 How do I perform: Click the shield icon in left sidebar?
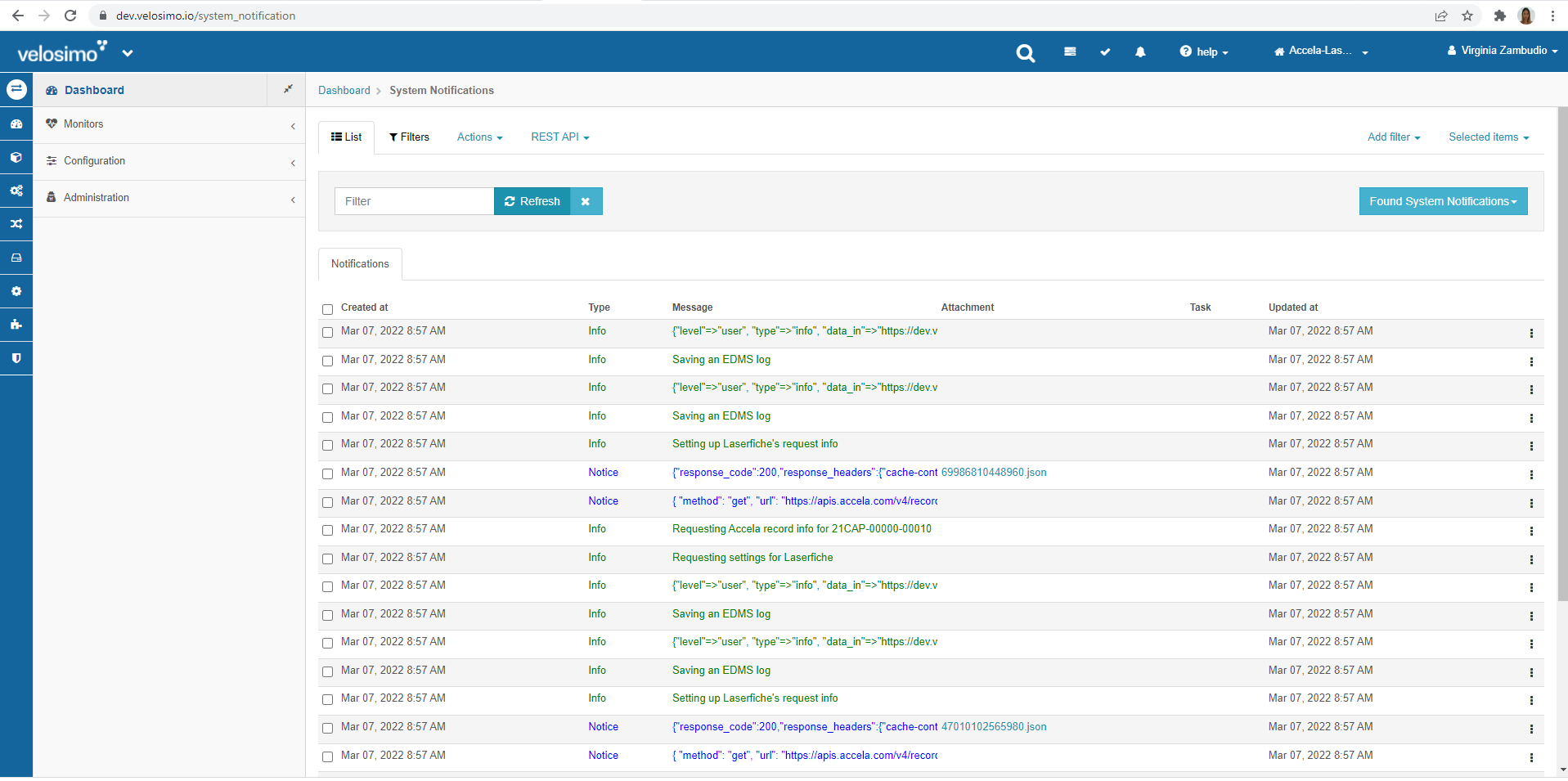pos(16,358)
